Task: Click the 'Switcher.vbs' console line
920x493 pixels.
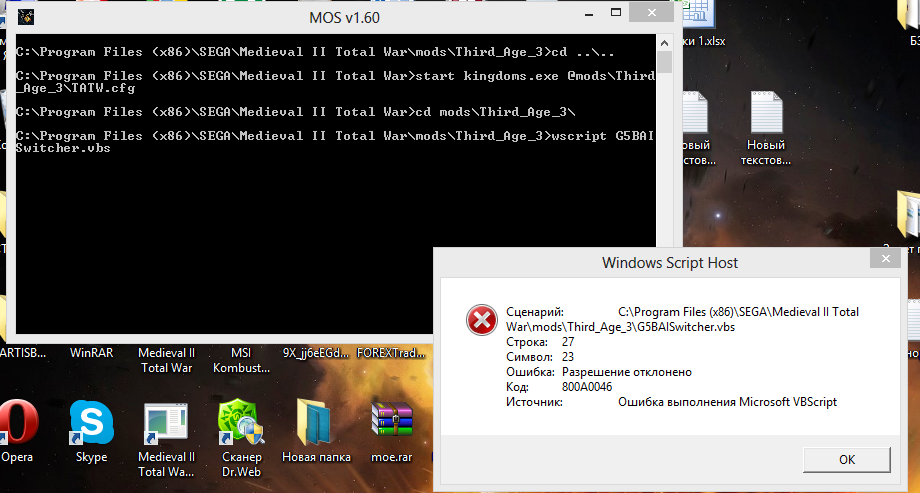Action: click(x=63, y=148)
